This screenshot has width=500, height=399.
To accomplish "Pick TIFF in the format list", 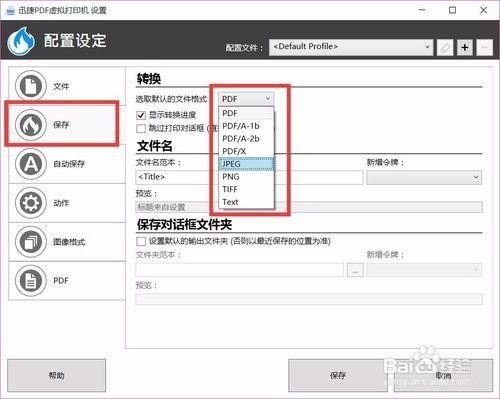I will (x=246, y=189).
